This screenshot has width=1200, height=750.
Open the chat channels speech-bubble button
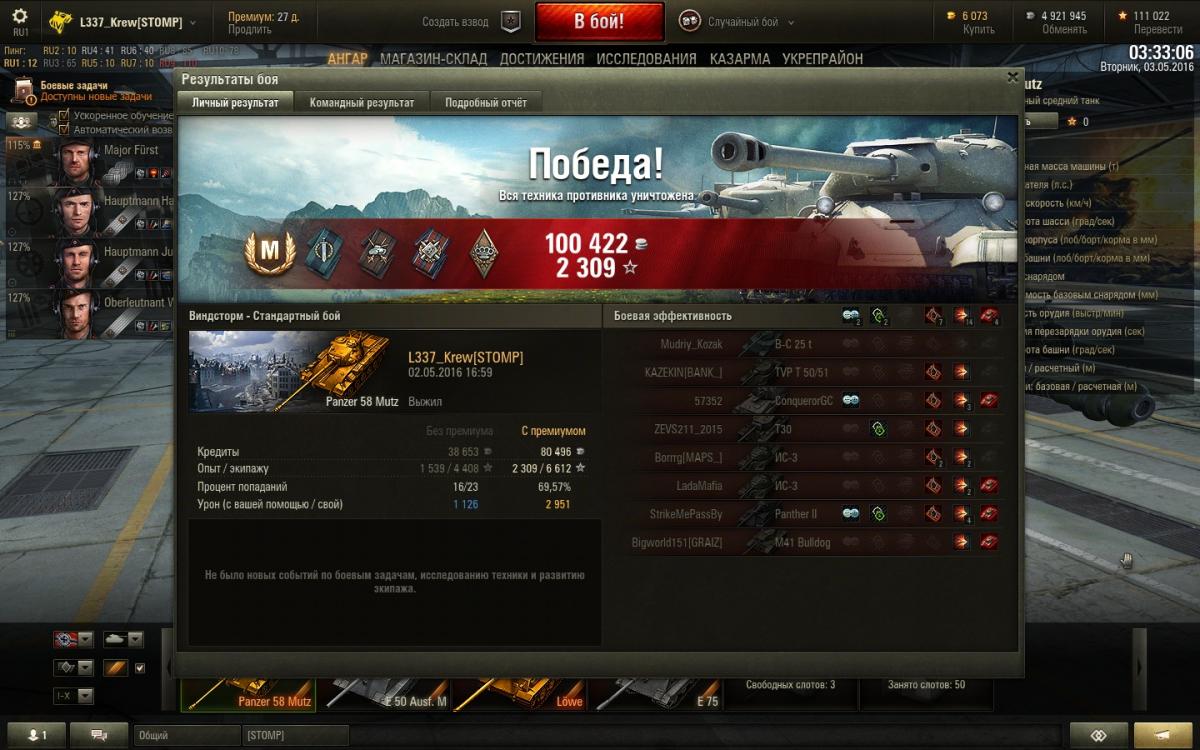click(99, 735)
